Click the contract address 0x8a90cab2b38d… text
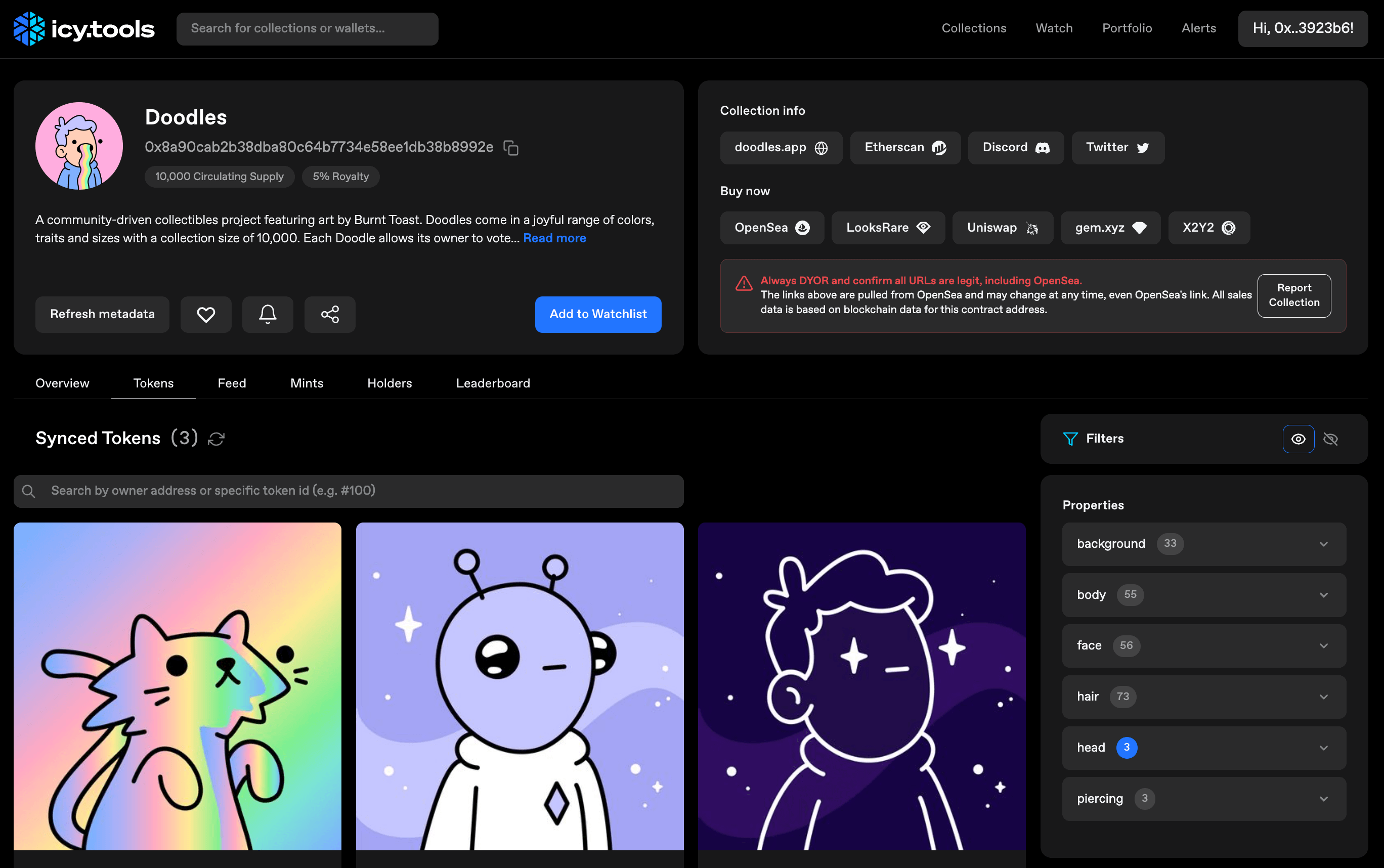 click(319, 147)
